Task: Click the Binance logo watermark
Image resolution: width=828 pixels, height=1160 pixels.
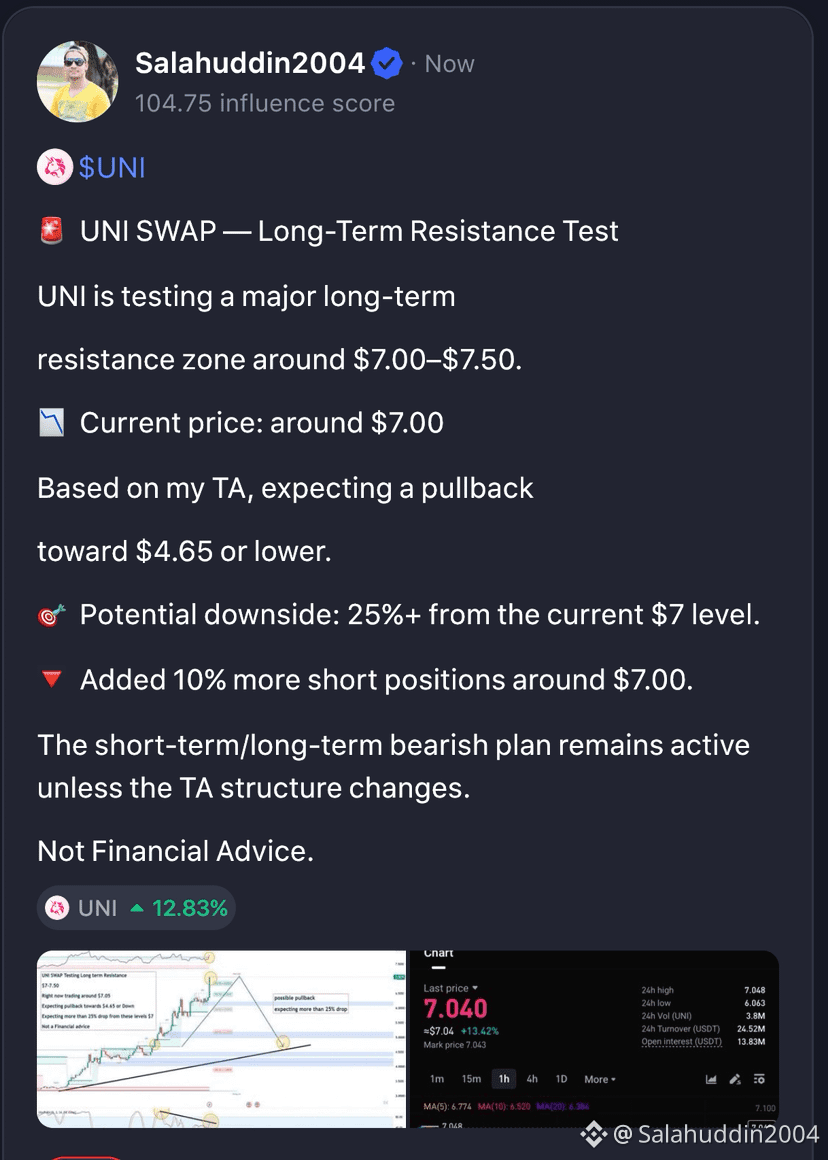Action: (x=593, y=1134)
